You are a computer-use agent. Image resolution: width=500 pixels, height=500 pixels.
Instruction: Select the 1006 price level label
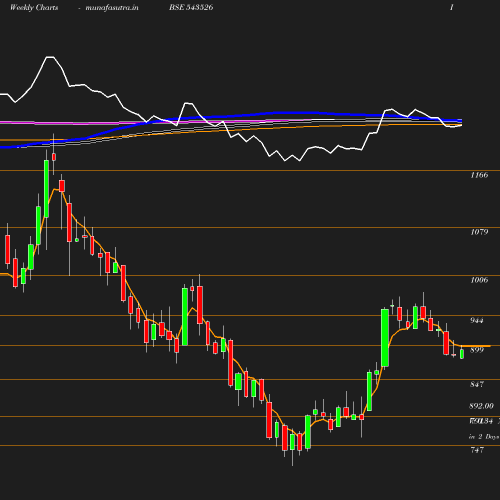[x=479, y=280]
